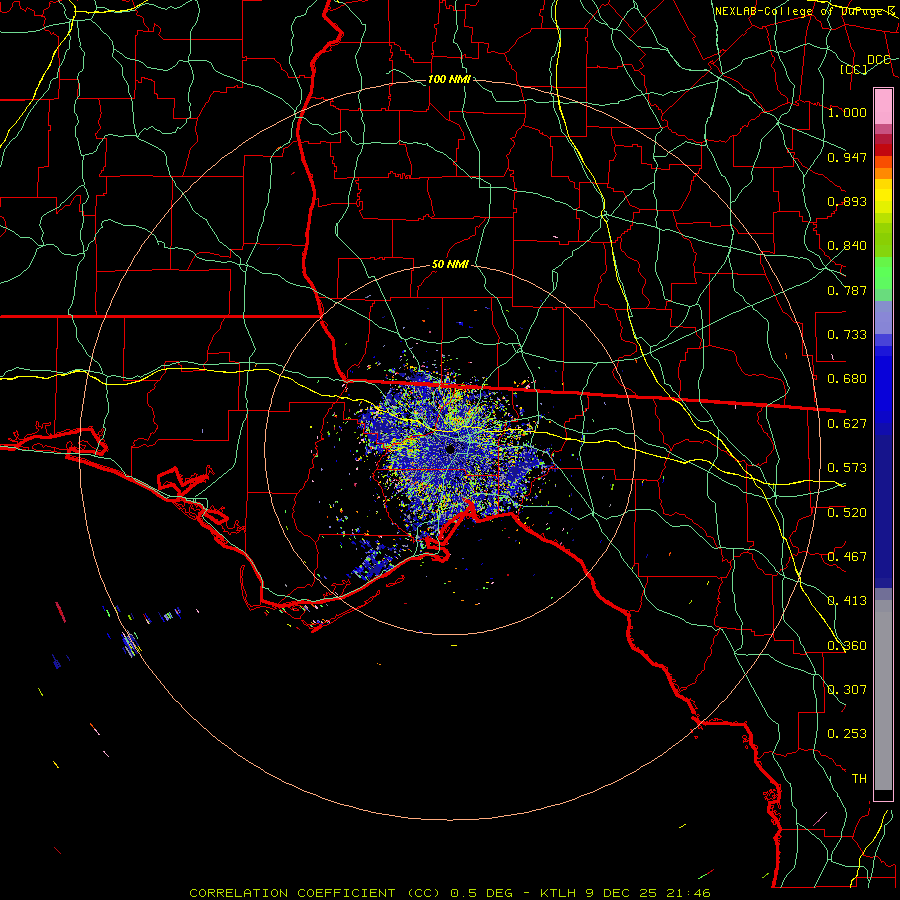Click the Correlation Coefficient KTLH caption text
900x900 pixels.
[450, 893]
